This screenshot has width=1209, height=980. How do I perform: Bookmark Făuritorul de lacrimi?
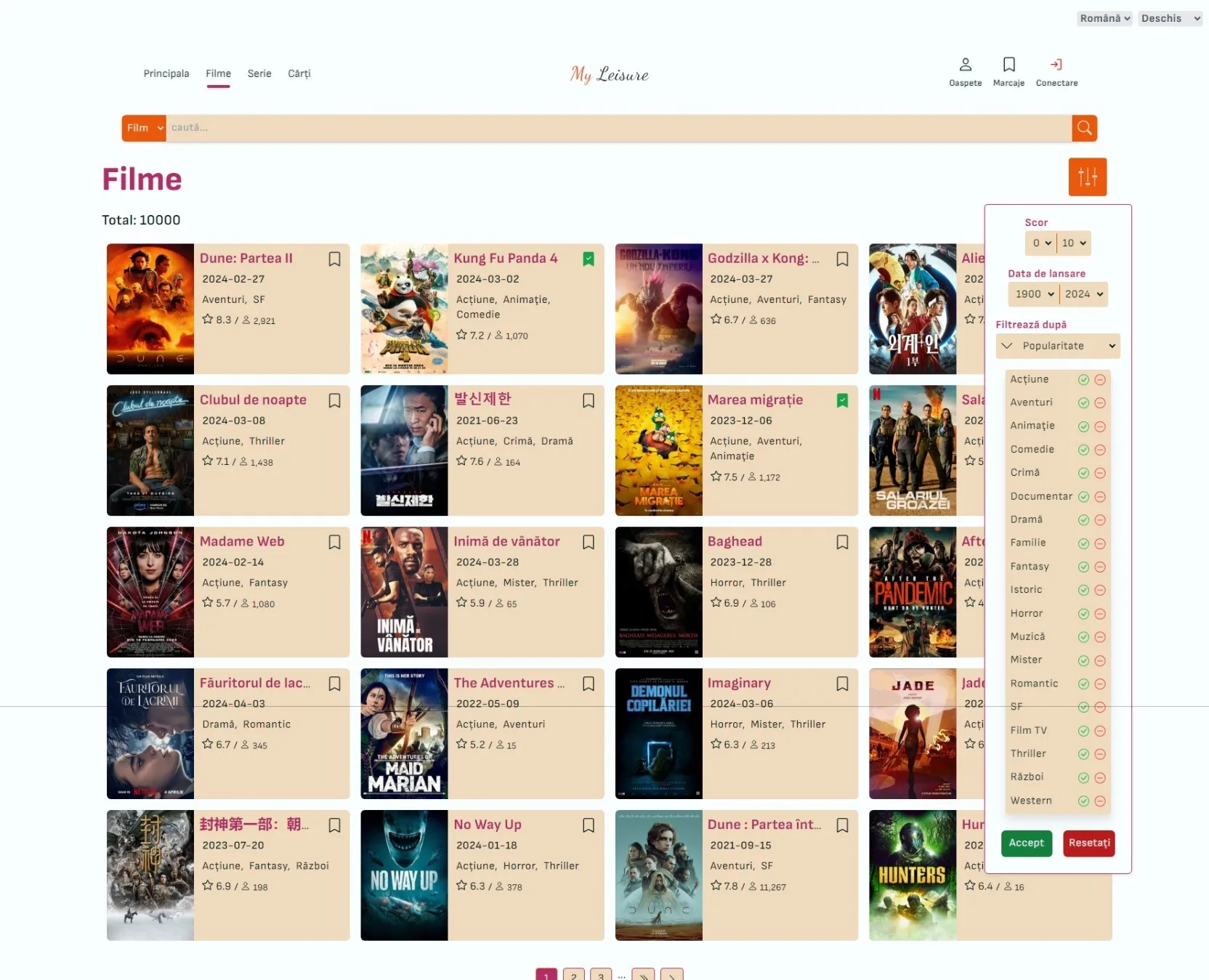[x=334, y=684]
